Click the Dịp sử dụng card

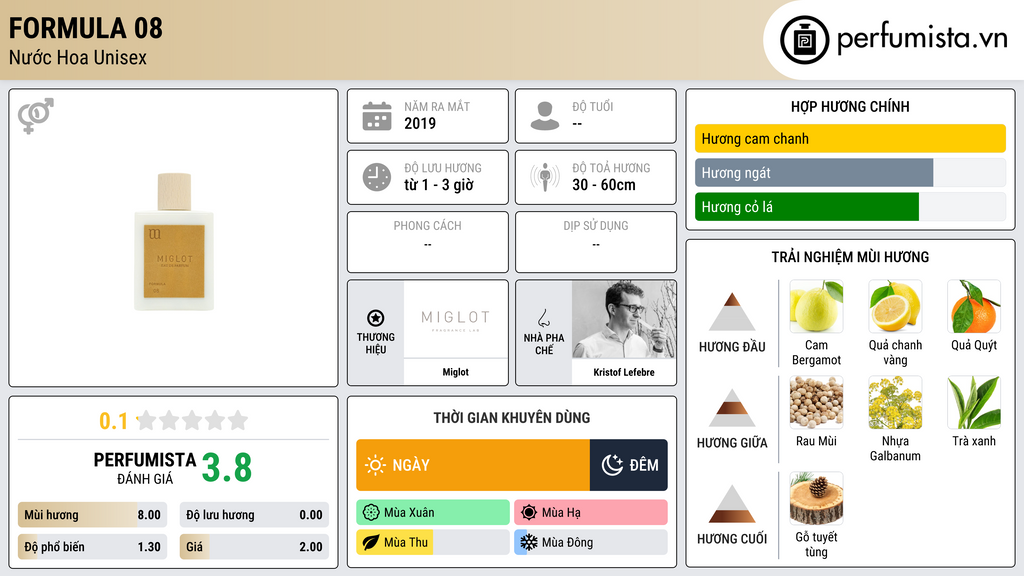596,242
